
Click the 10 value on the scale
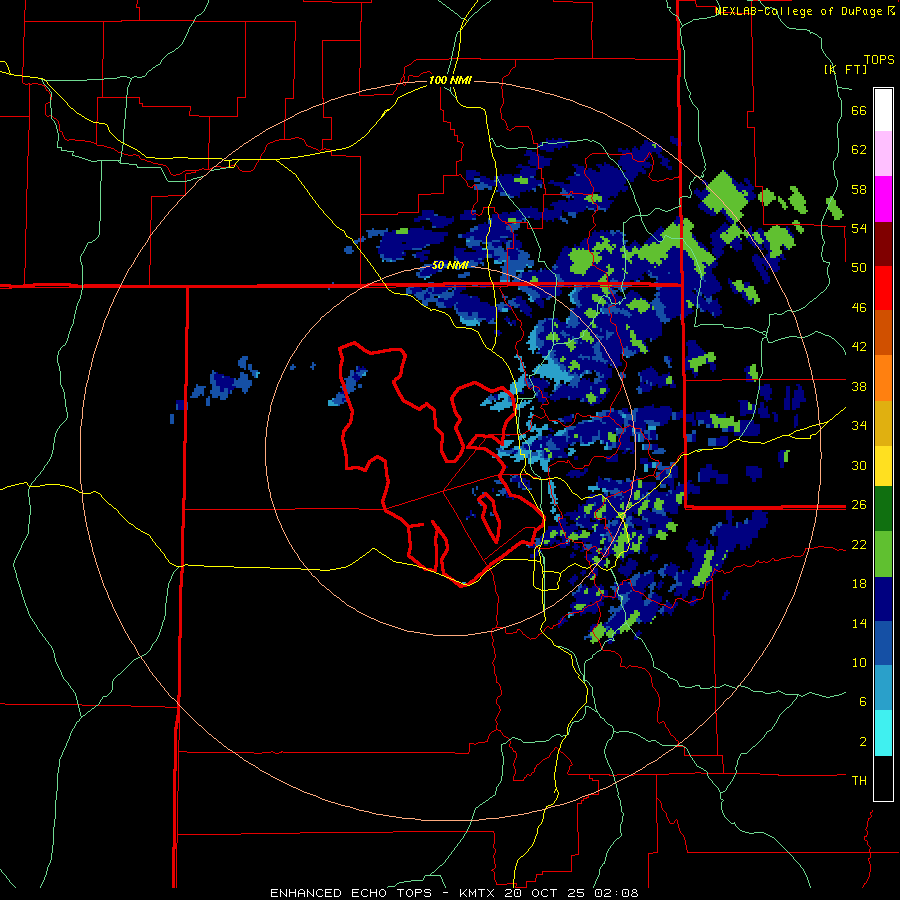[859, 663]
